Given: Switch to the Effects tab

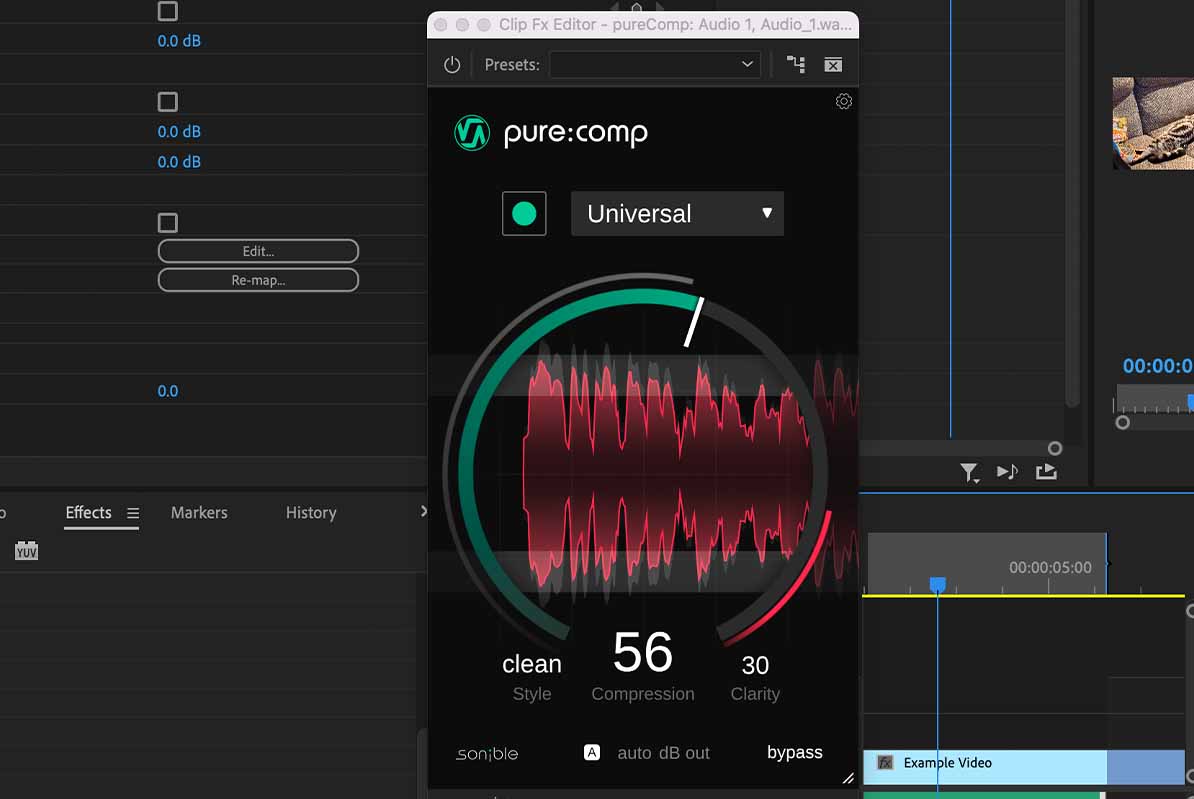Looking at the screenshot, I should tap(88, 513).
